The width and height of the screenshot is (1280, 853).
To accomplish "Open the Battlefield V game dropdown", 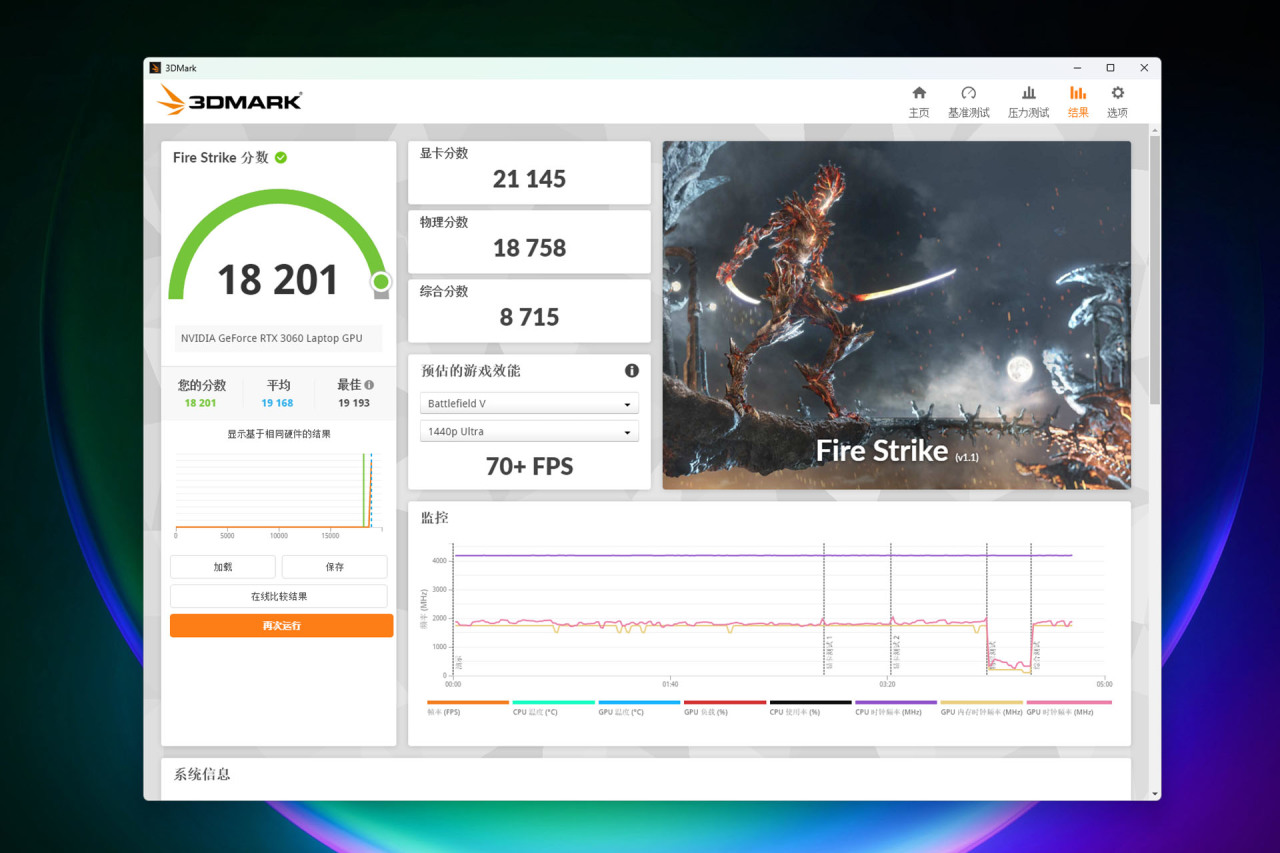I will (x=529, y=403).
